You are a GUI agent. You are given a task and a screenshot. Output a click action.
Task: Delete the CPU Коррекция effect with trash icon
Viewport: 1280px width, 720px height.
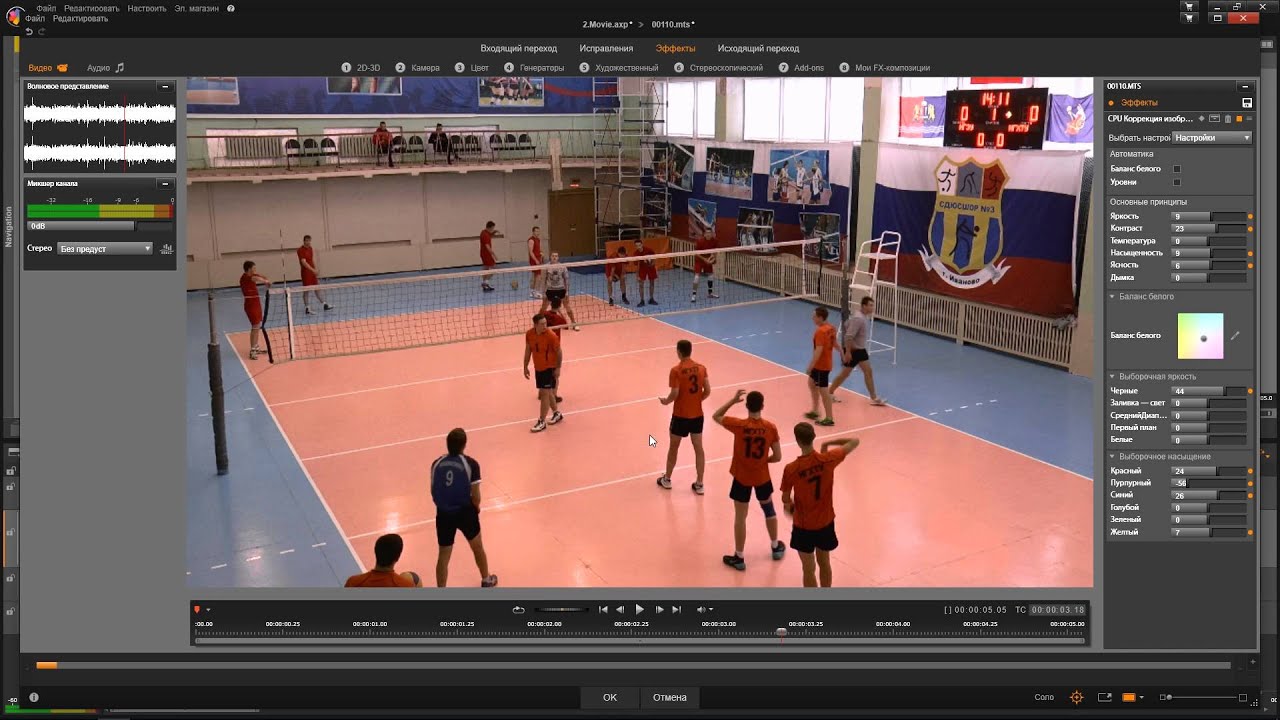tap(1227, 119)
